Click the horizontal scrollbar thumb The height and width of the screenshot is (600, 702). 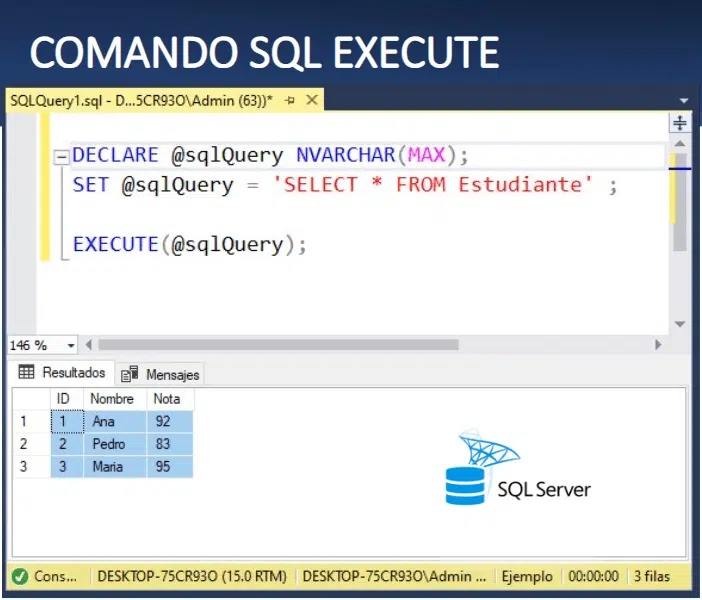tap(278, 344)
